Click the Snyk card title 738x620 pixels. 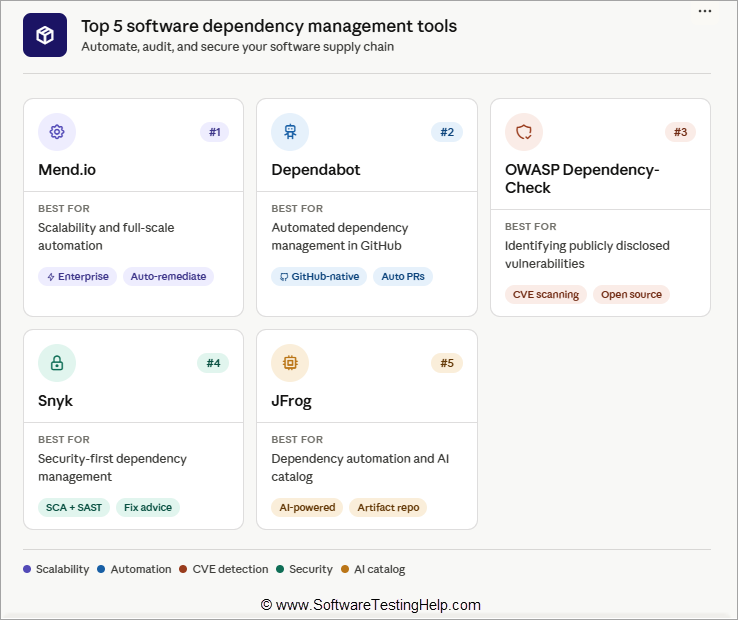tap(56, 401)
